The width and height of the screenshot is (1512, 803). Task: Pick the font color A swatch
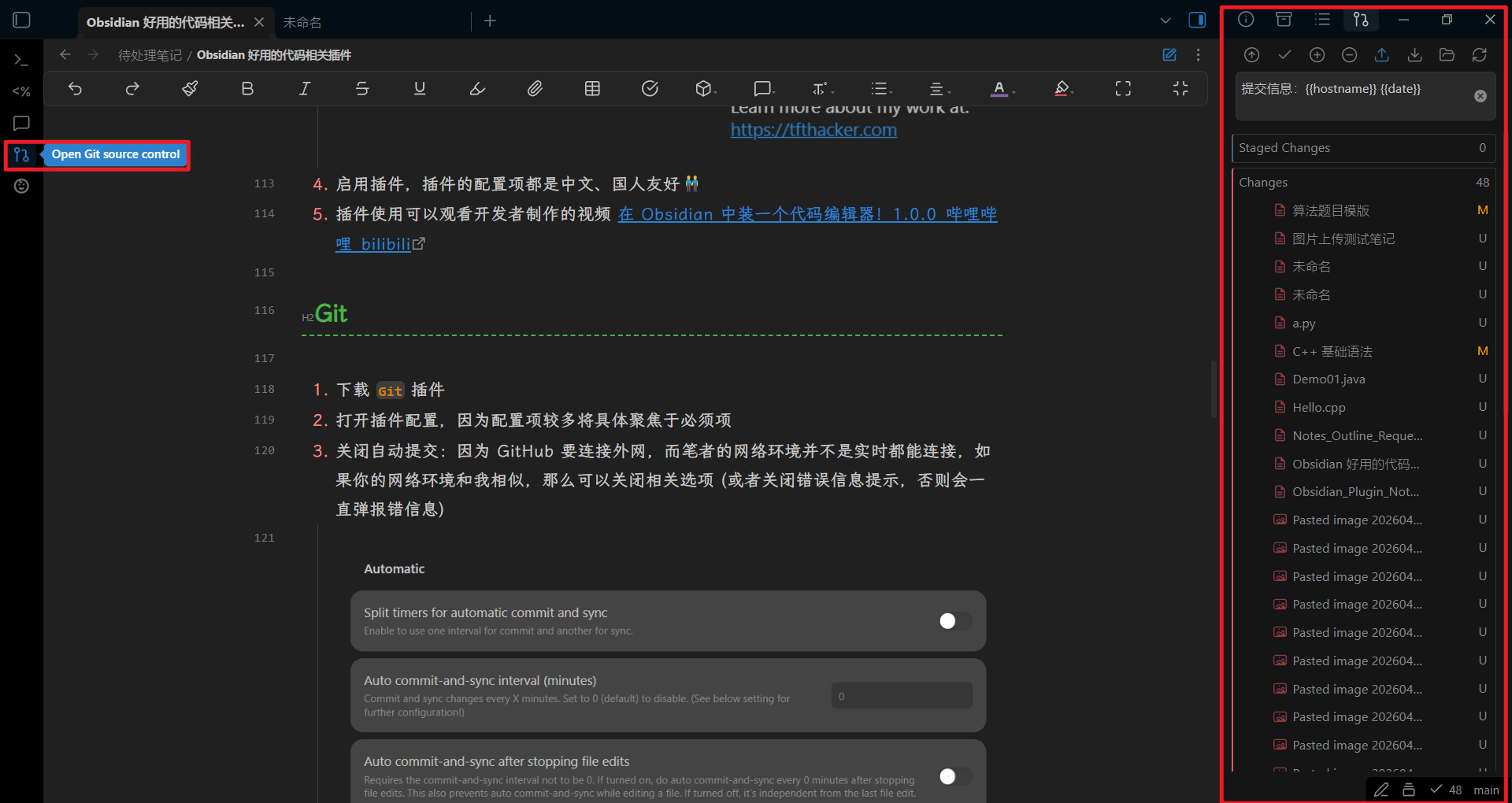999,89
